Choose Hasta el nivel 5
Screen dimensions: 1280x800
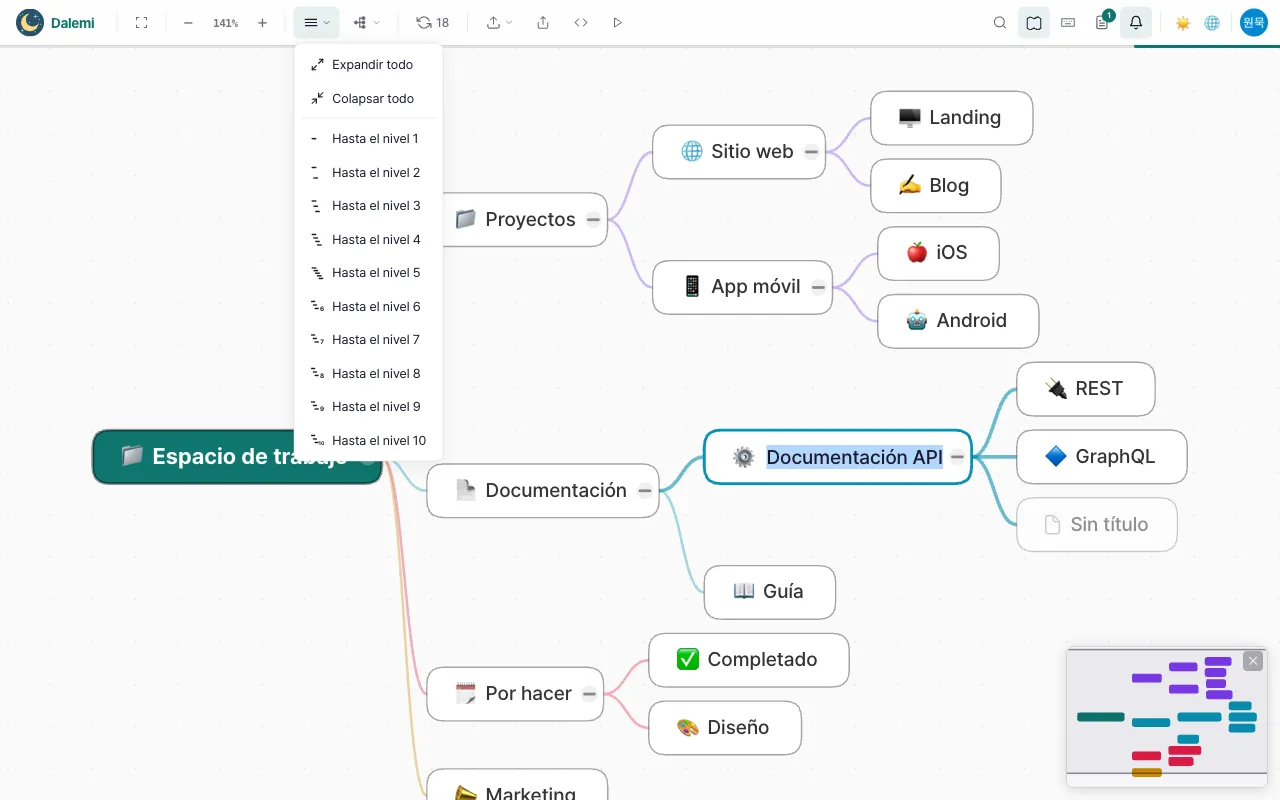368,272
